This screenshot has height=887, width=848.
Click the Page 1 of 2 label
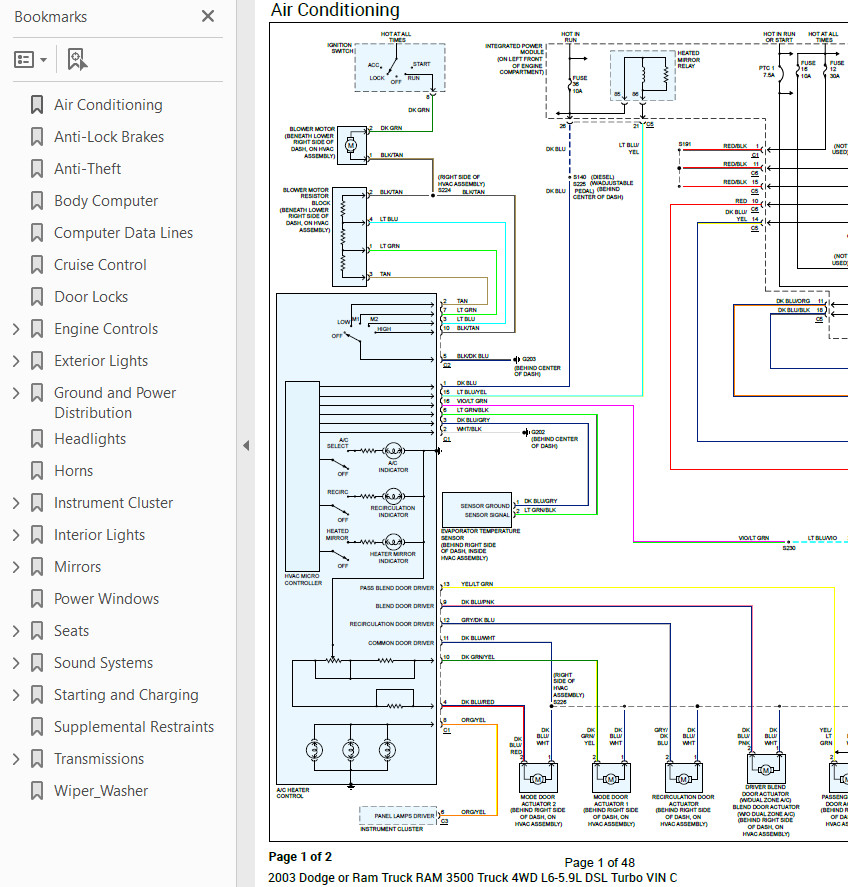tap(300, 857)
